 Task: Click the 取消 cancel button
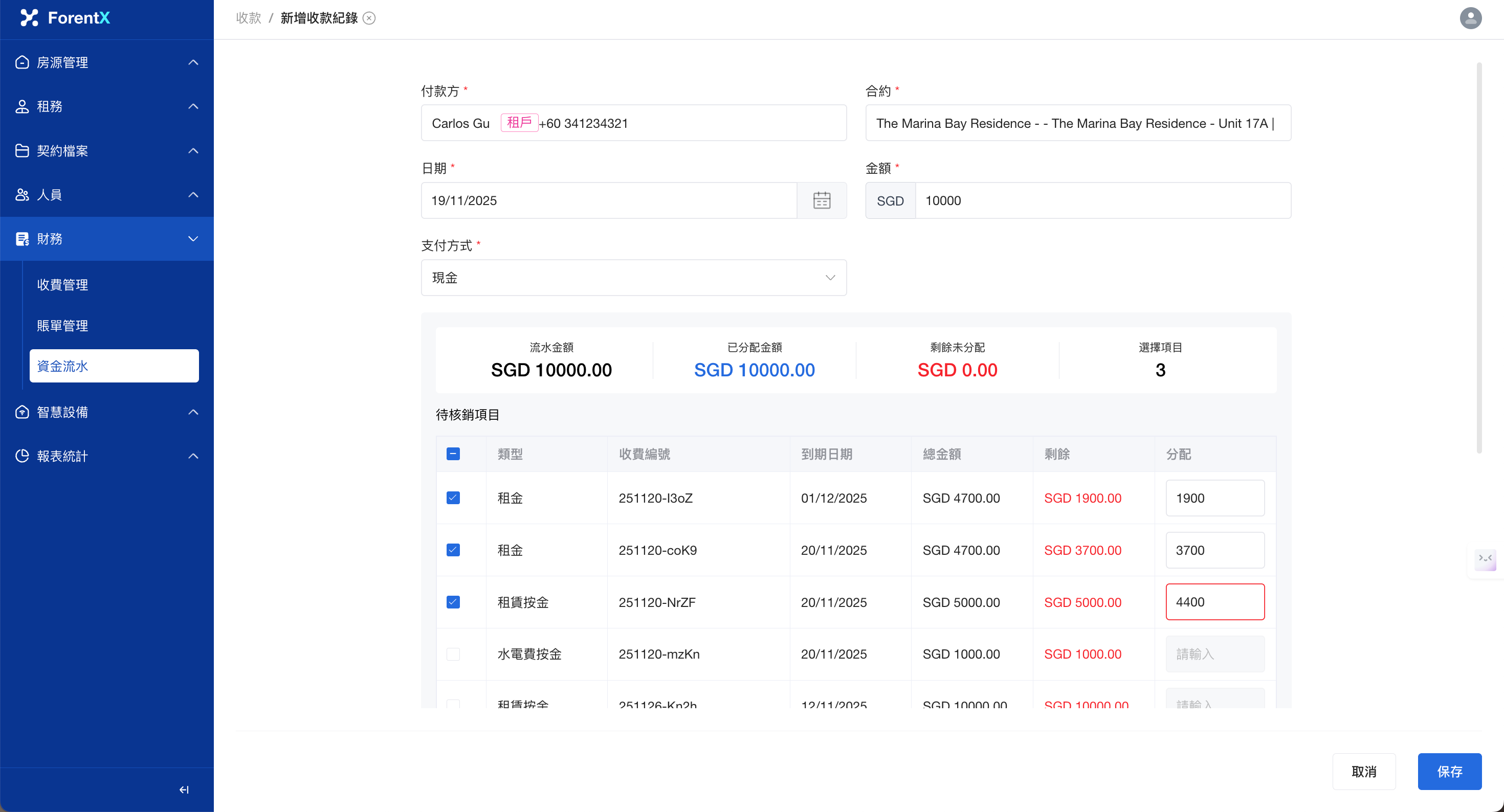click(1363, 771)
